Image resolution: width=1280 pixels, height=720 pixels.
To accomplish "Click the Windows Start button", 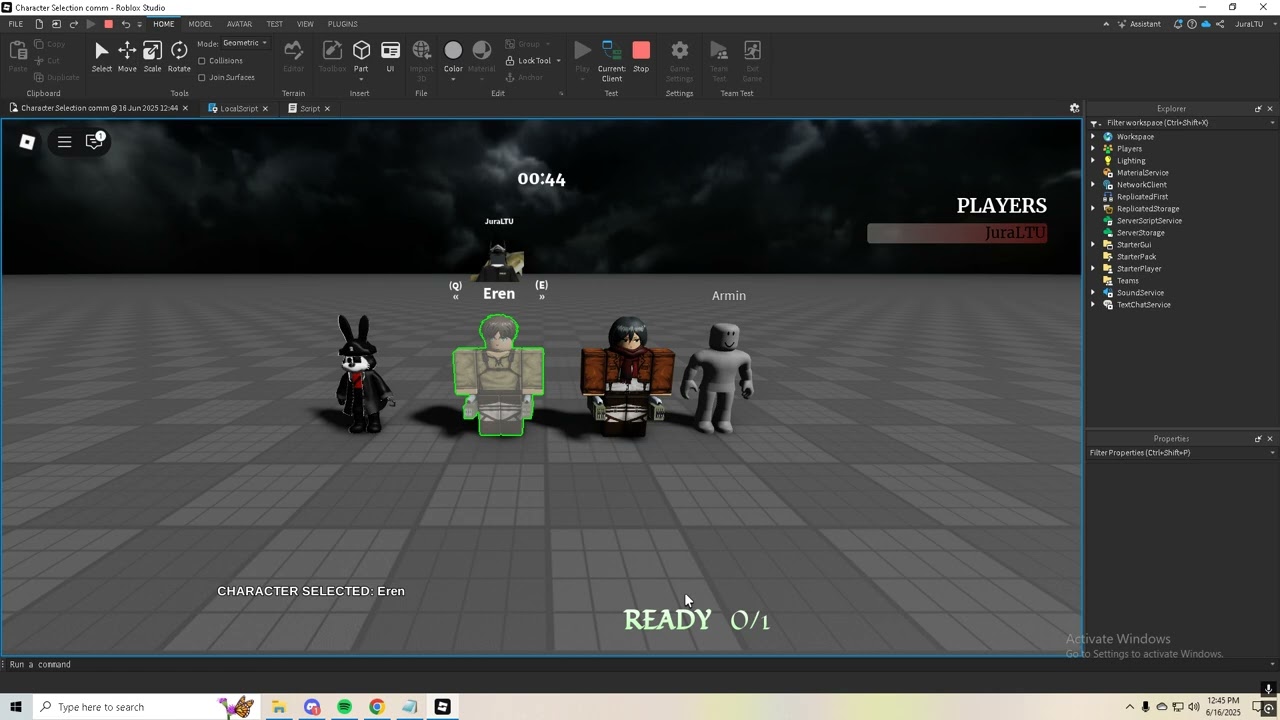I will (15, 707).
